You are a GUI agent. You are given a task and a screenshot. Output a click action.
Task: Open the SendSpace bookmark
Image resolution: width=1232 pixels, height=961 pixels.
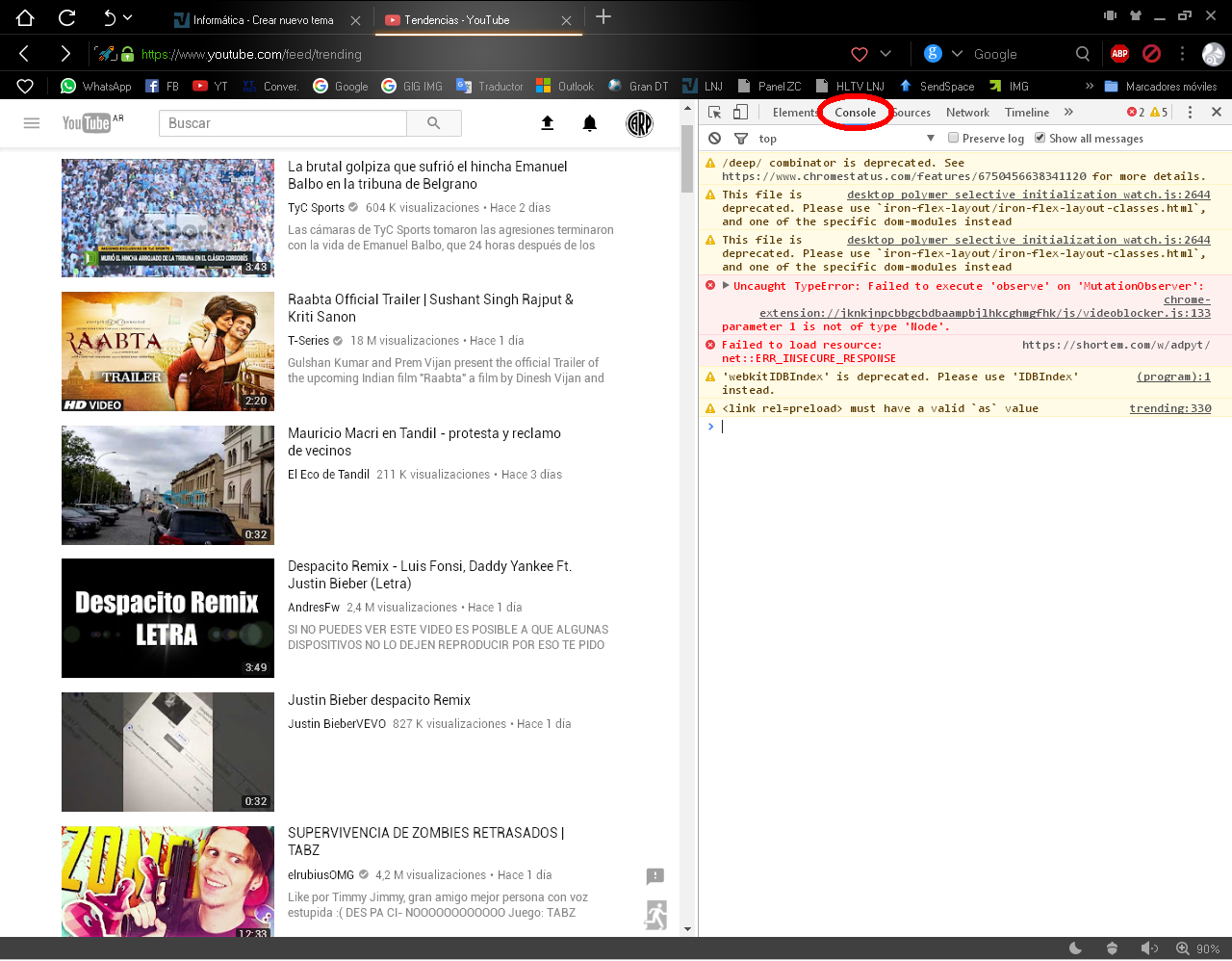click(x=937, y=86)
